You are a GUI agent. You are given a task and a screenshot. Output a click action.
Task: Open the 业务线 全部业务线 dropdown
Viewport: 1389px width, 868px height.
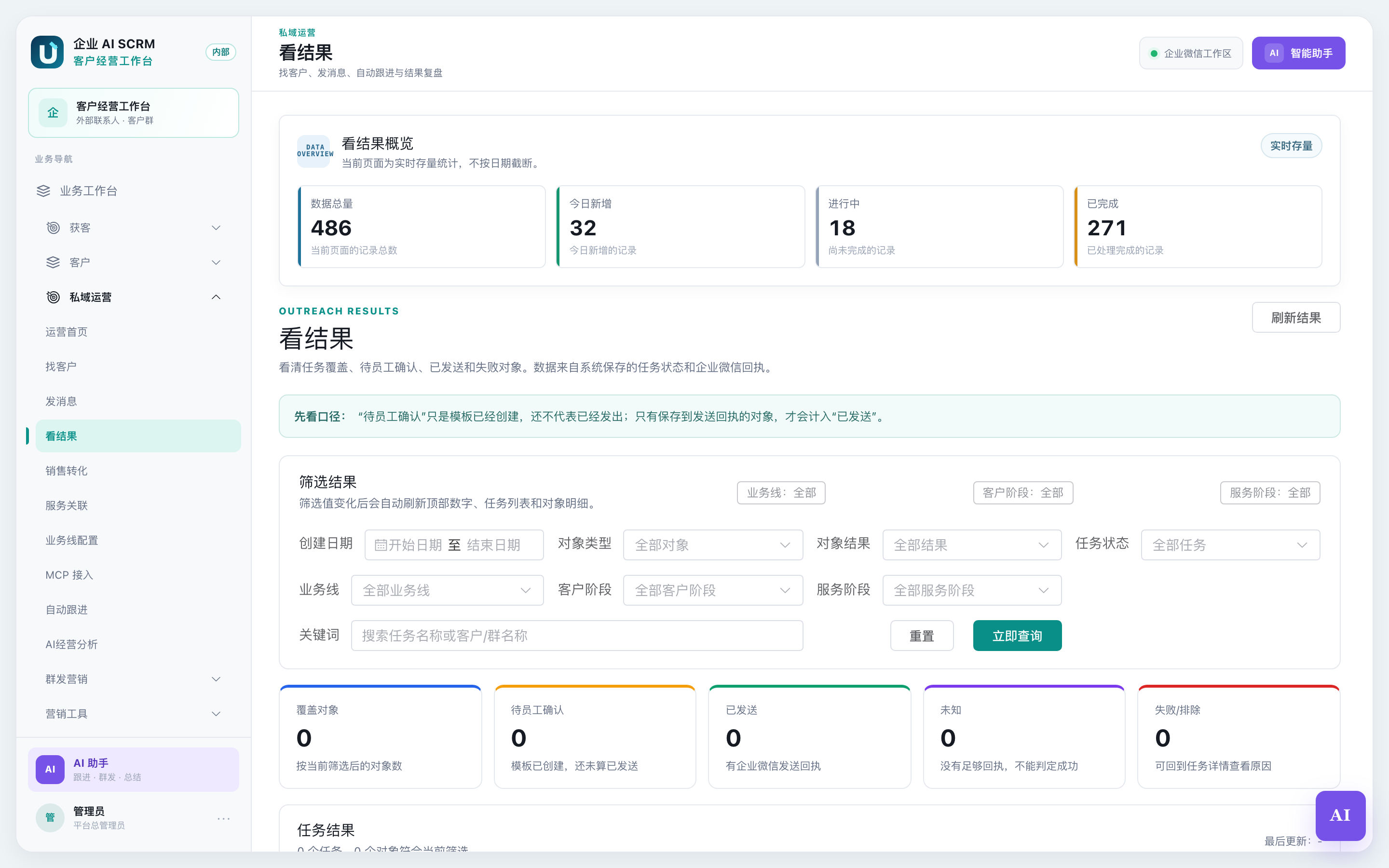(447, 590)
